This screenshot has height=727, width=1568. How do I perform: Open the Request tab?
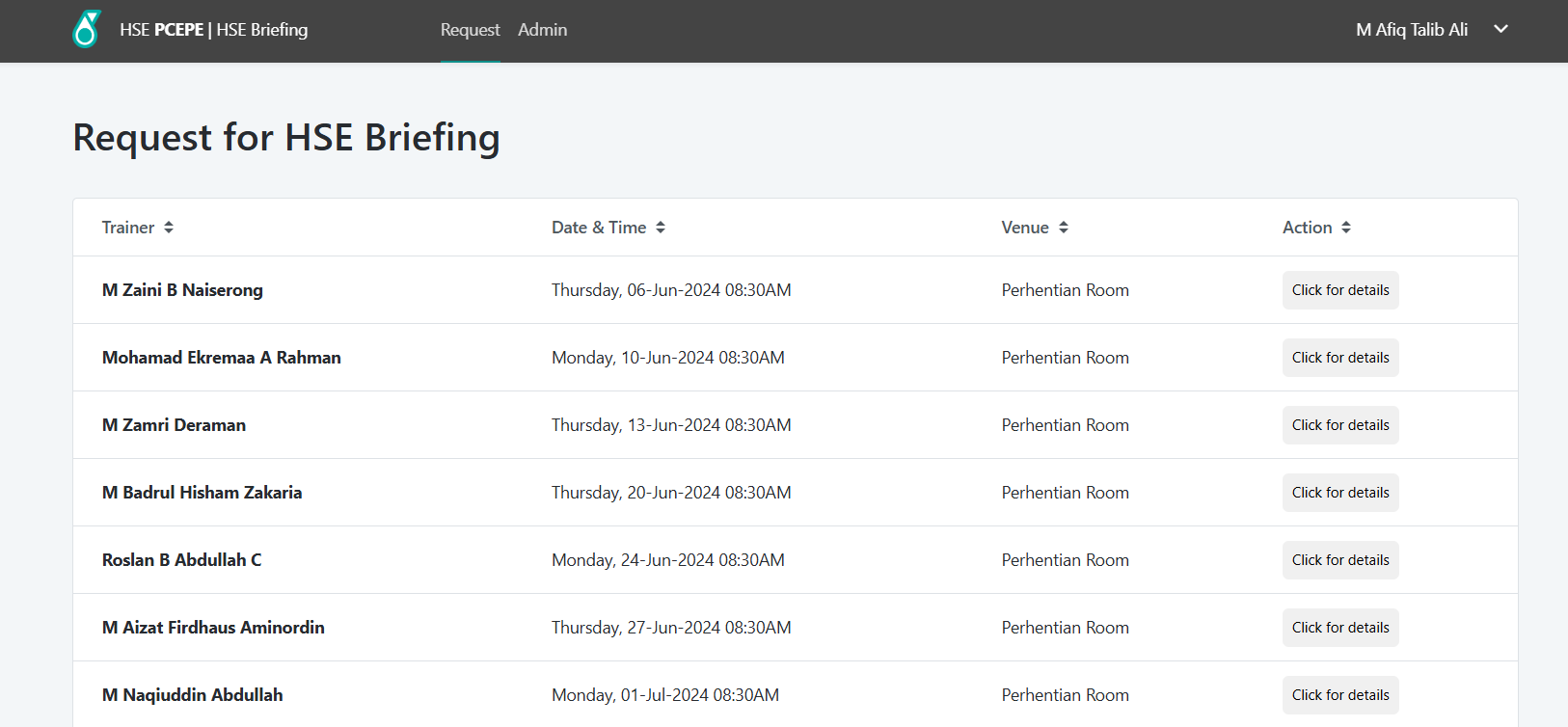click(x=470, y=30)
